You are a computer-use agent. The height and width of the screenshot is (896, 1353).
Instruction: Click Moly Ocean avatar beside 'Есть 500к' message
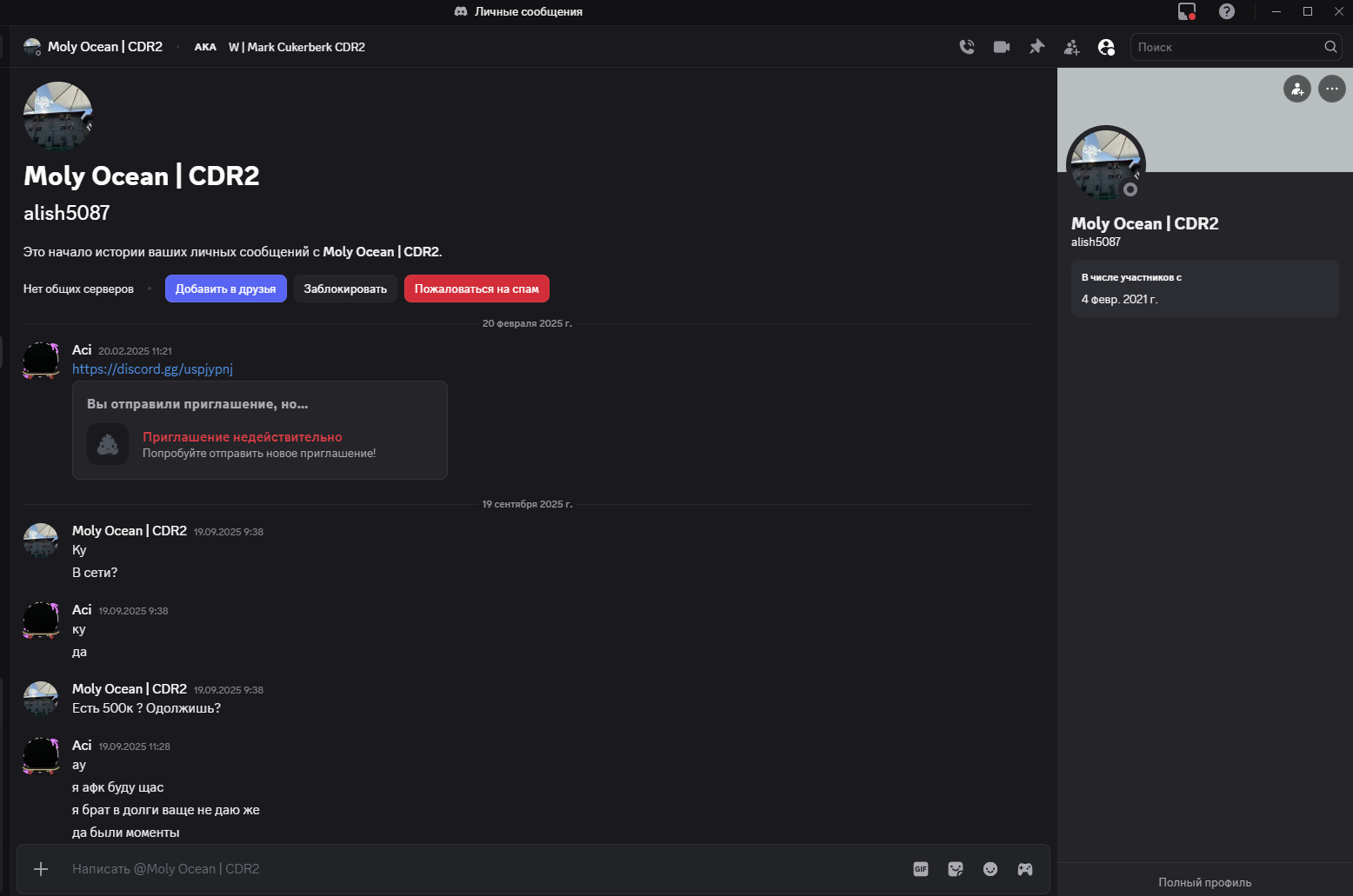[x=41, y=699]
